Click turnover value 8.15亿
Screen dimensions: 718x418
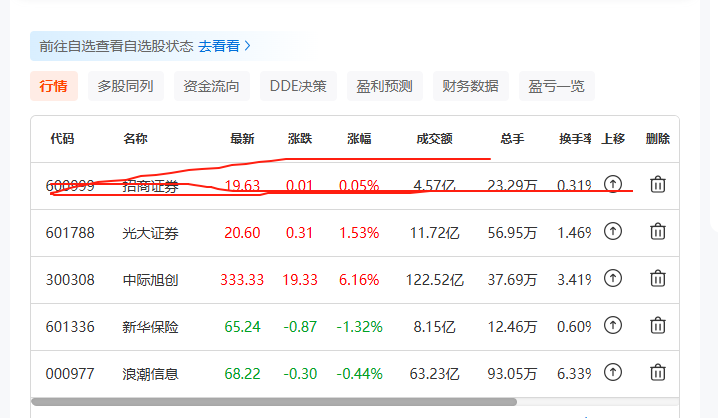[435, 327]
